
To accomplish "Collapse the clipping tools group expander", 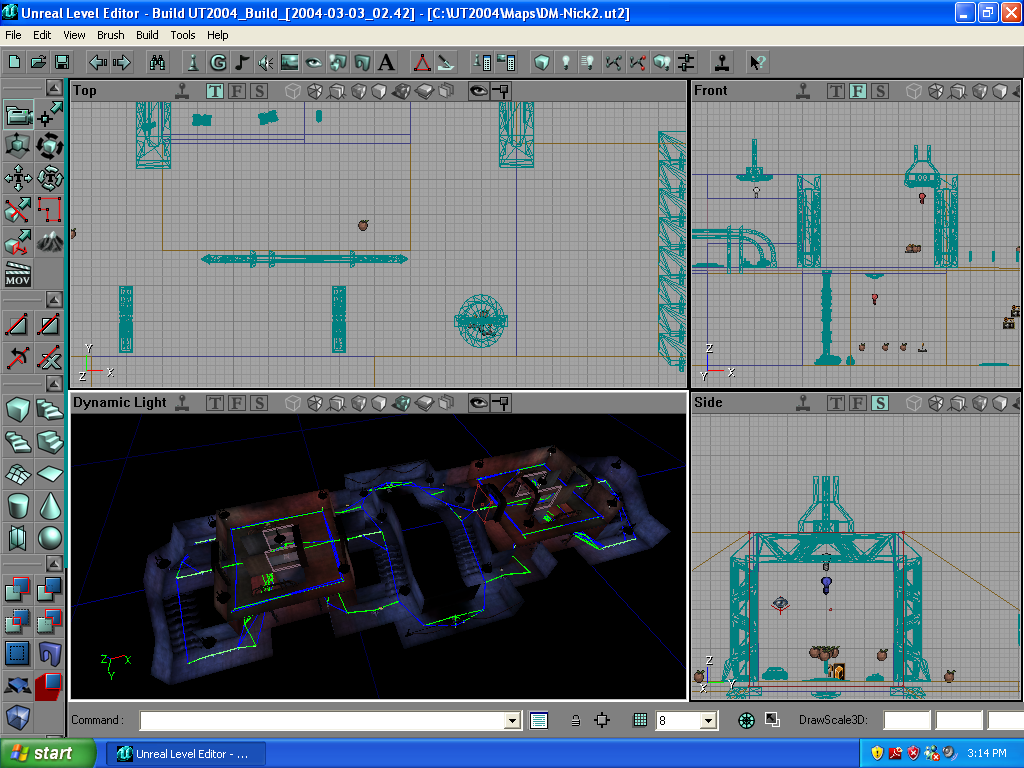I will 54,300.
